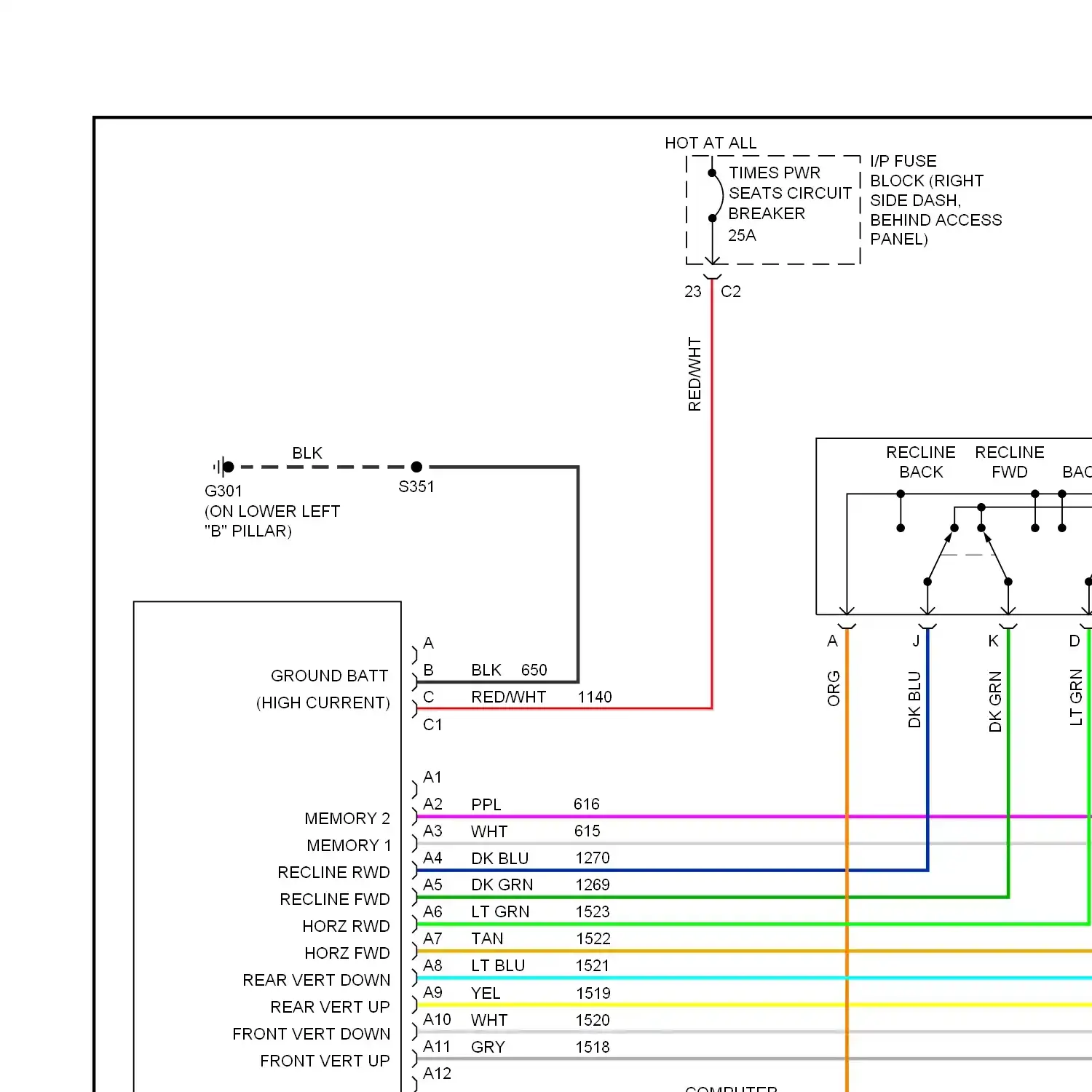Click the "LT BLU" wire color label
This screenshot has height=1092, width=1092.
pos(498,965)
